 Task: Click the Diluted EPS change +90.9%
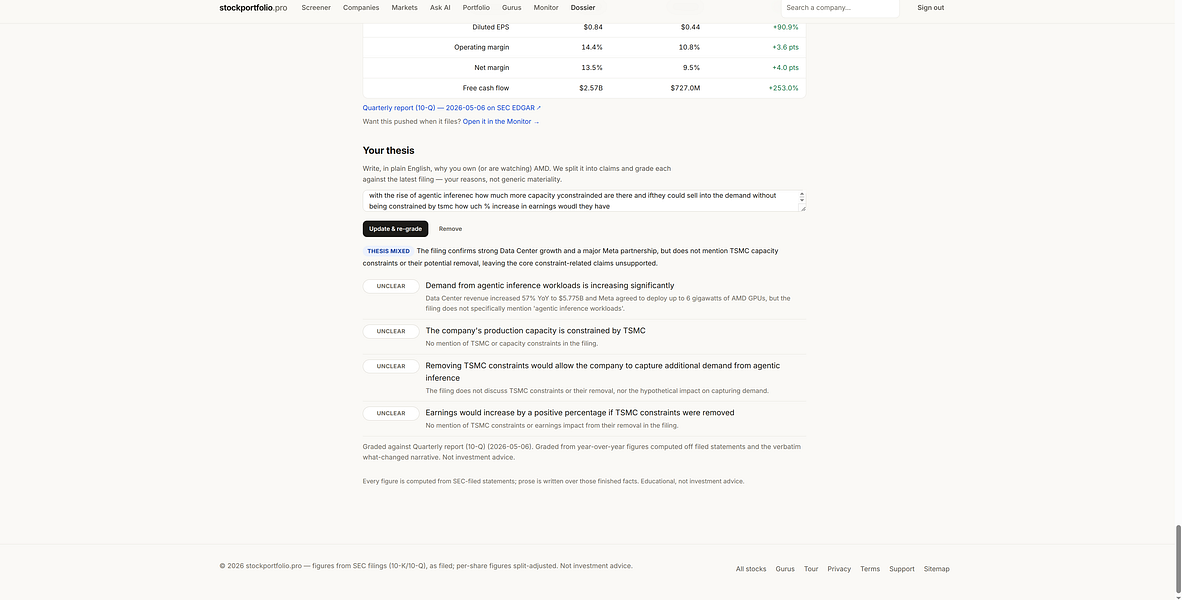(785, 27)
